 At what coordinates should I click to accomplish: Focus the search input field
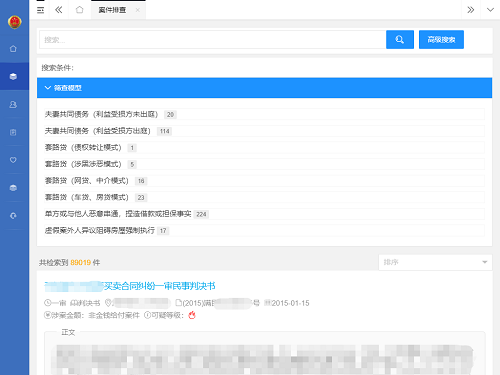coord(213,40)
